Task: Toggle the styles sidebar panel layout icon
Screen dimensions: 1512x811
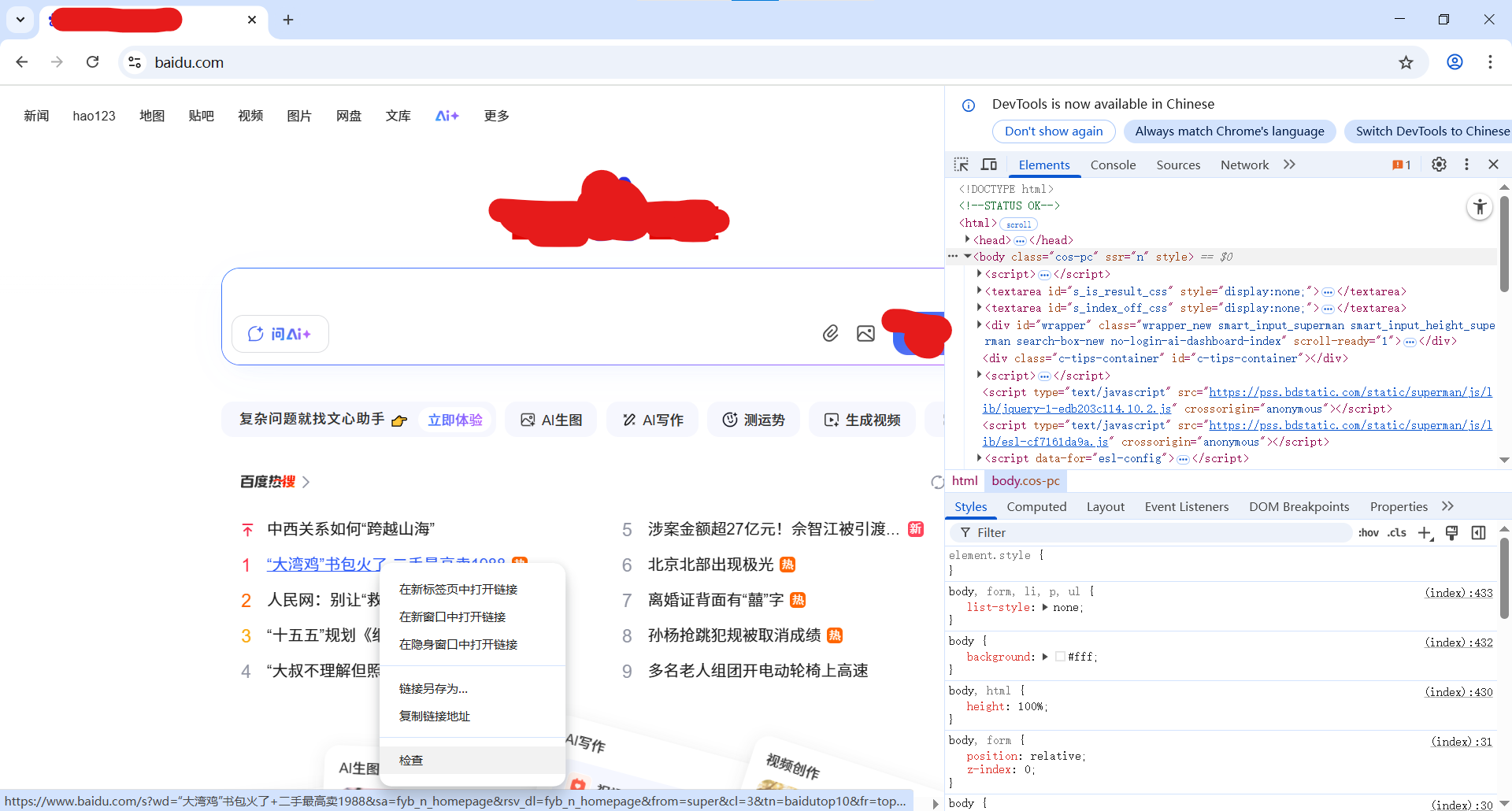Action: pyautogui.click(x=1479, y=532)
